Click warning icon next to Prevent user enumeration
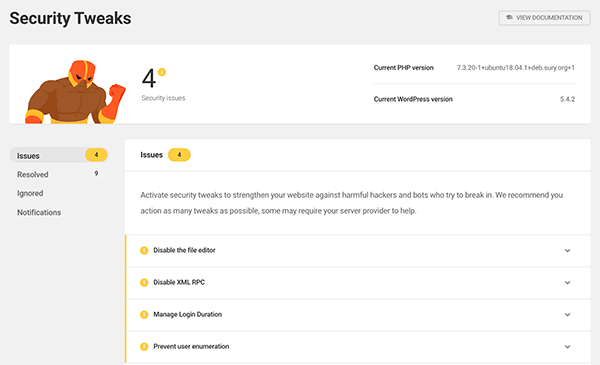This screenshot has width=600, height=365. pyautogui.click(x=144, y=347)
